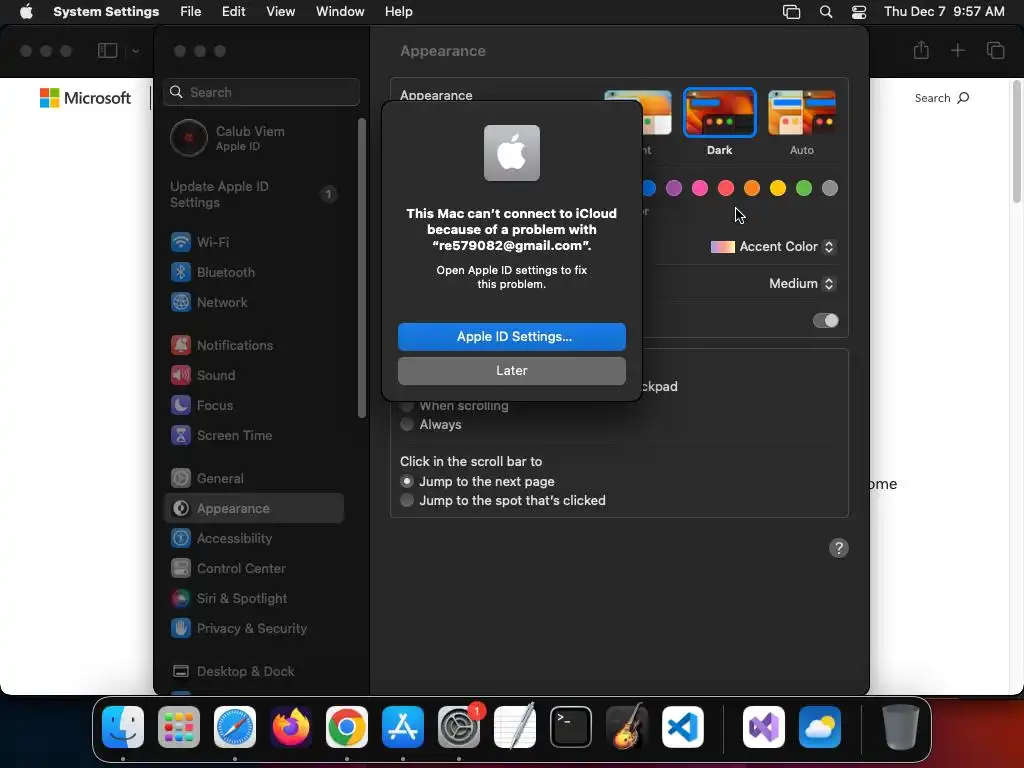Open Notifications settings
The width and height of the screenshot is (1024, 768).
coord(253,345)
